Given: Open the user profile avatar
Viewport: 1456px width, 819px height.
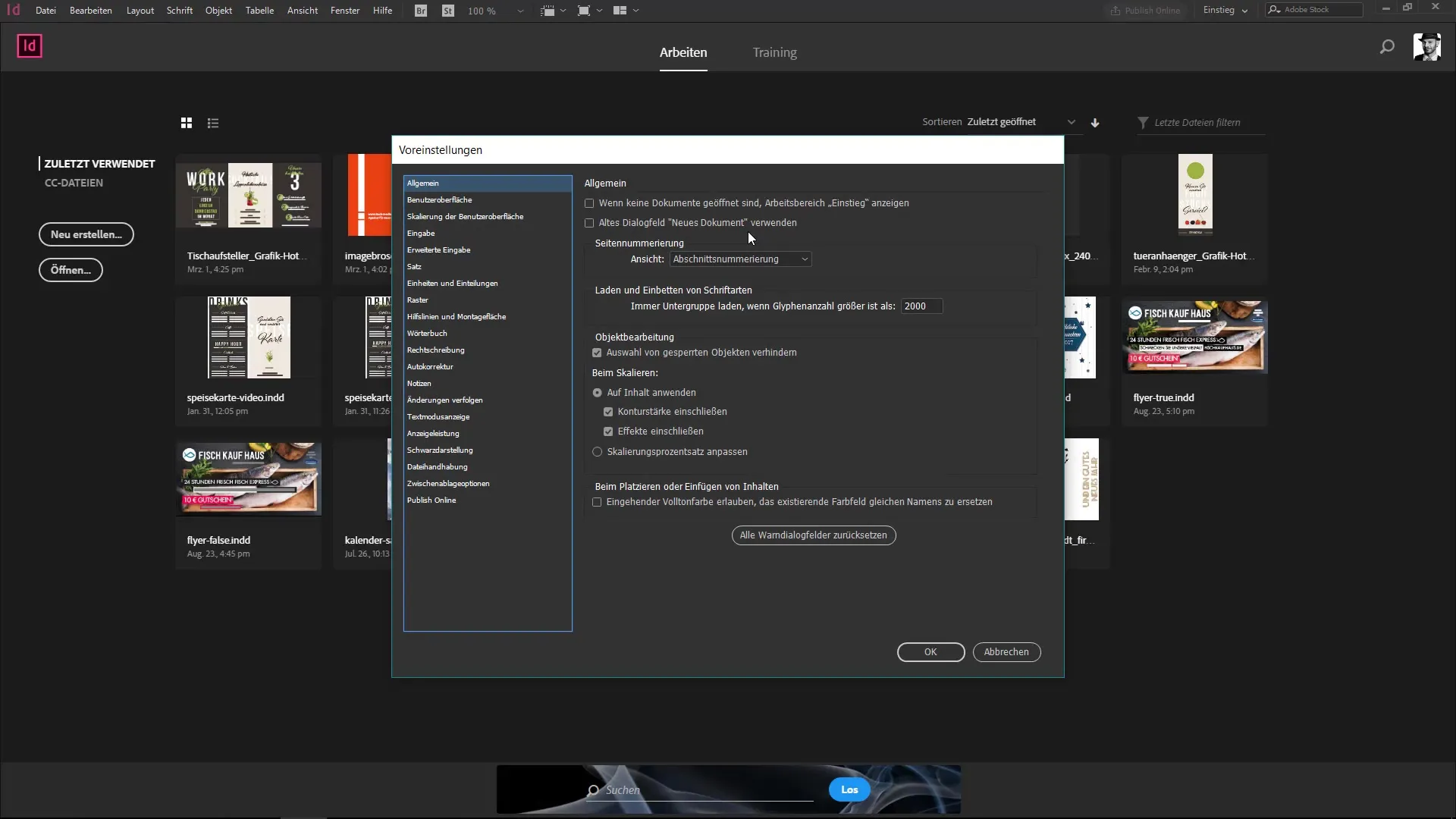Looking at the screenshot, I should pos(1426,47).
